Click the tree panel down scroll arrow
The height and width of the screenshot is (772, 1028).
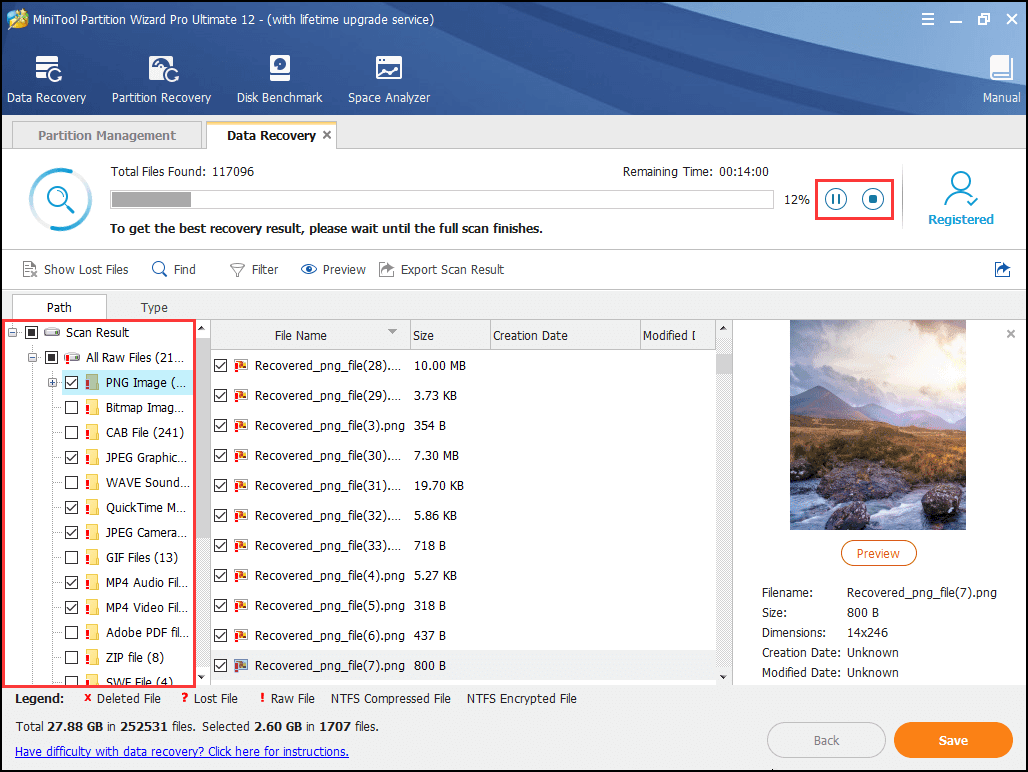[x=201, y=677]
